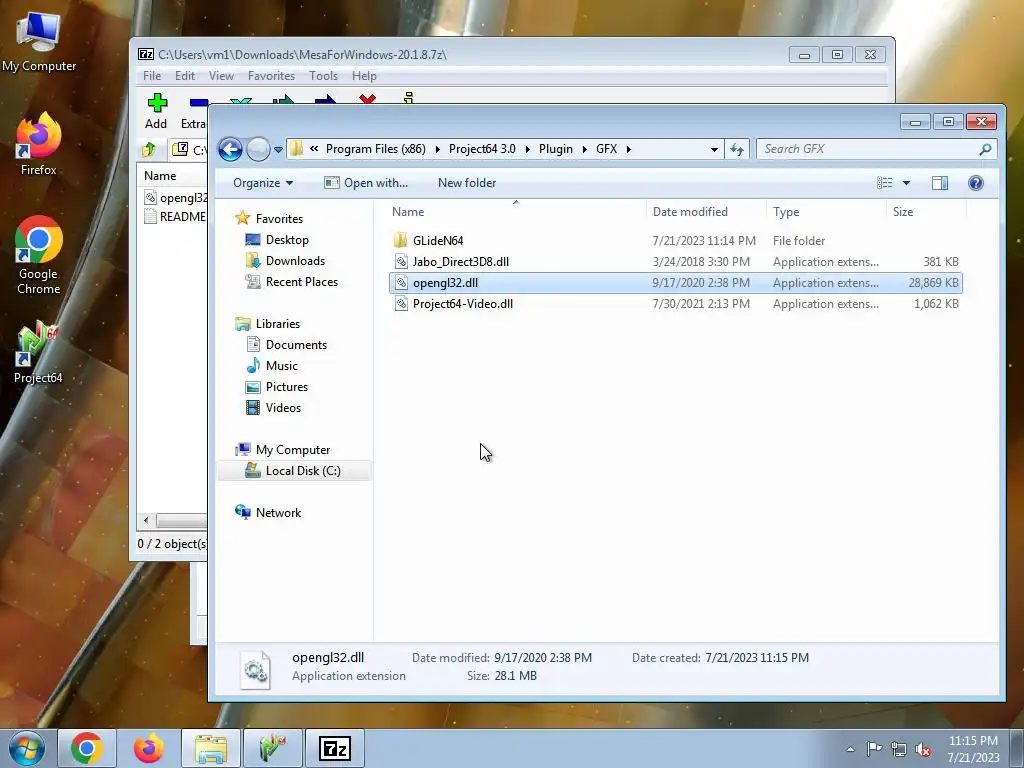Click 7-Zip horizontal scrollbar left arrow
The width and height of the screenshot is (1024, 768).
(x=146, y=520)
